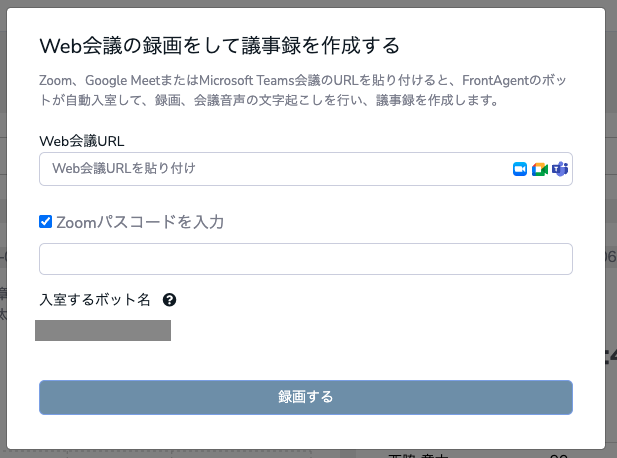The width and height of the screenshot is (617, 458).
Task: Click the Google Meet icon
Action: [x=539, y=169]
